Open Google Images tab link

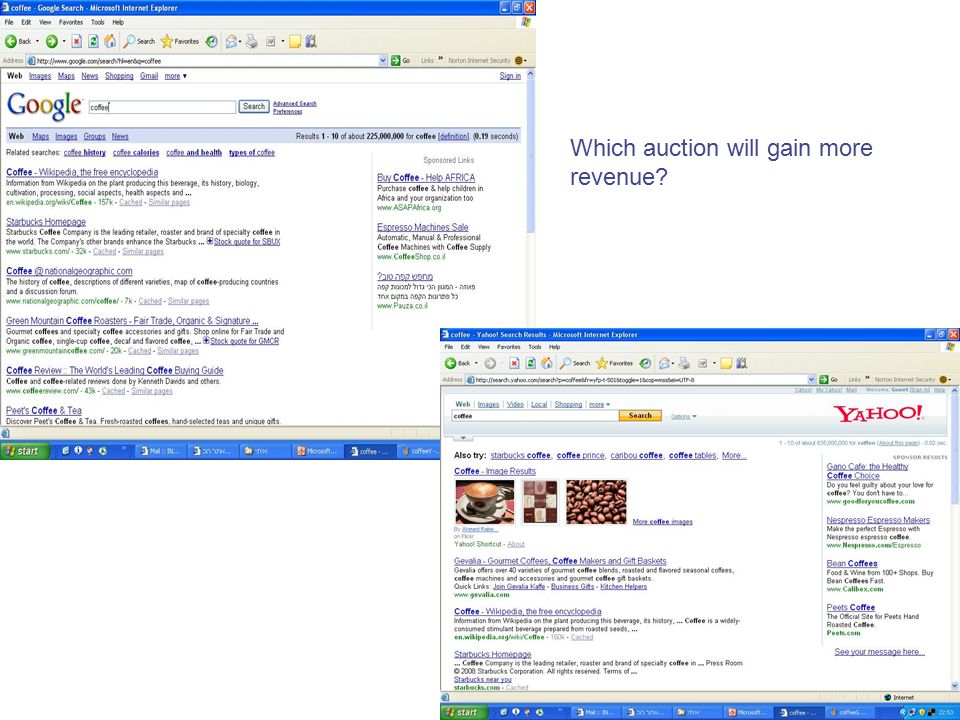coord(40,76)
